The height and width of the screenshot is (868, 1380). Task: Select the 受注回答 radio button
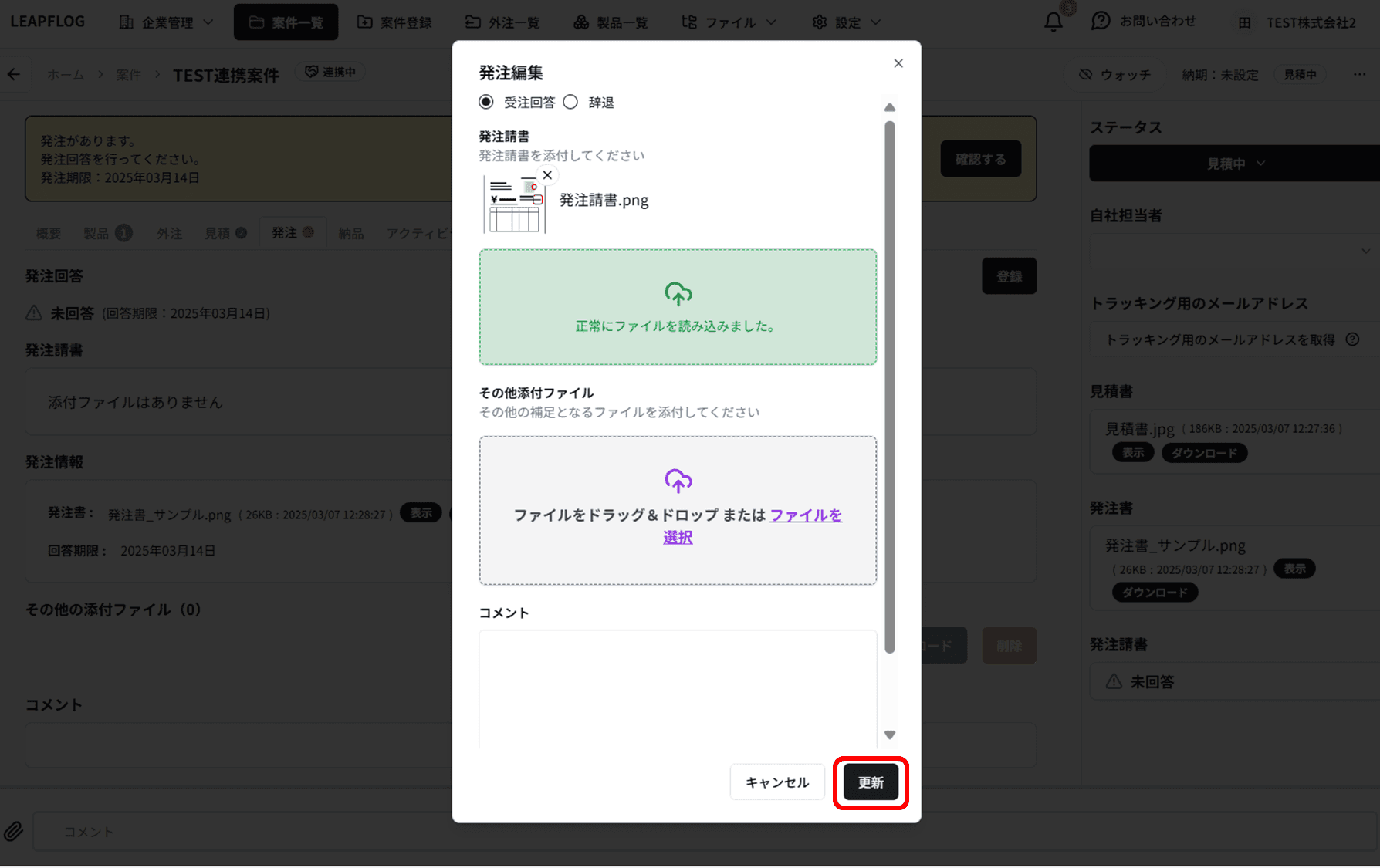click(x=485, y=101)
